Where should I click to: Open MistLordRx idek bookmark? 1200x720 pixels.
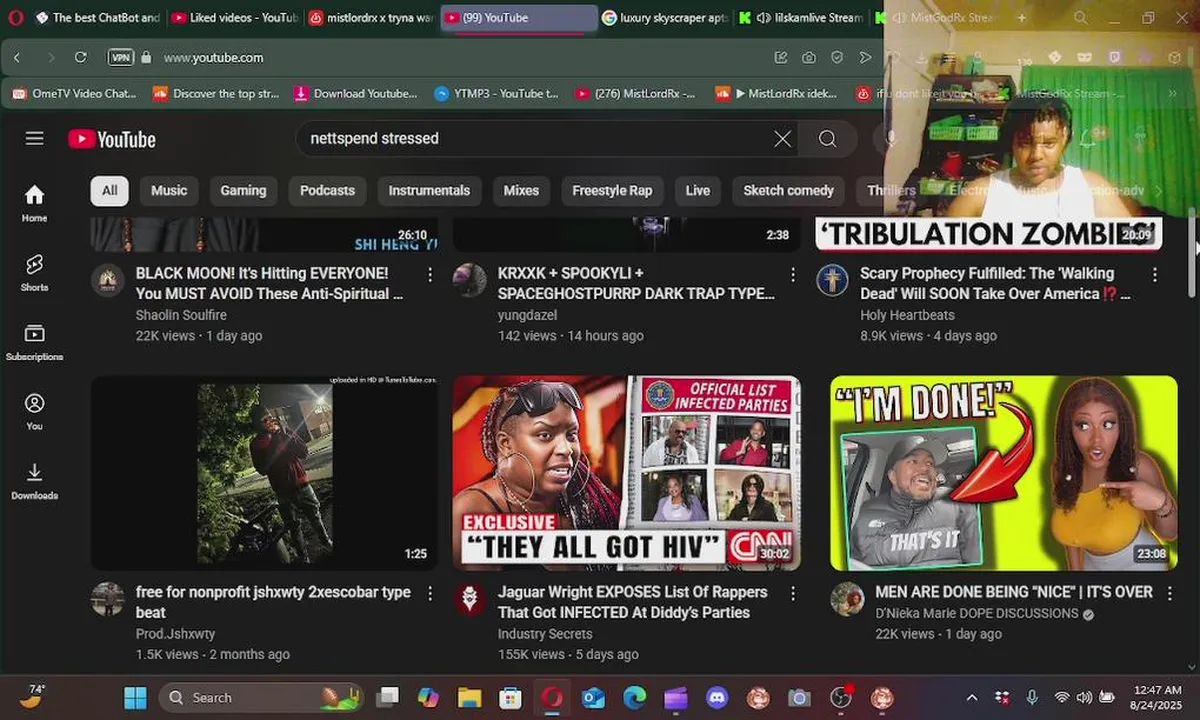(x=777, y=94)
